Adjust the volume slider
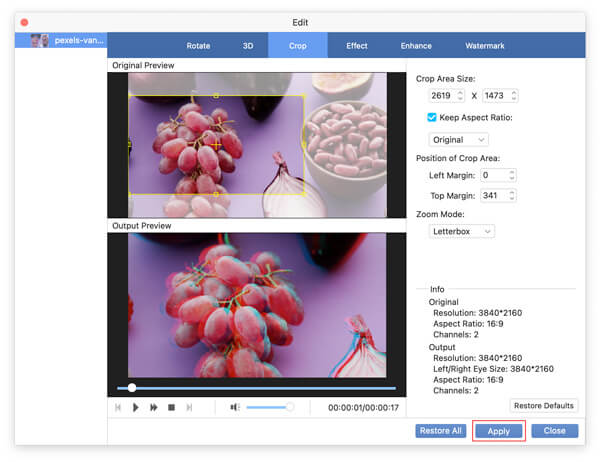600x462 pixels. 269,407
